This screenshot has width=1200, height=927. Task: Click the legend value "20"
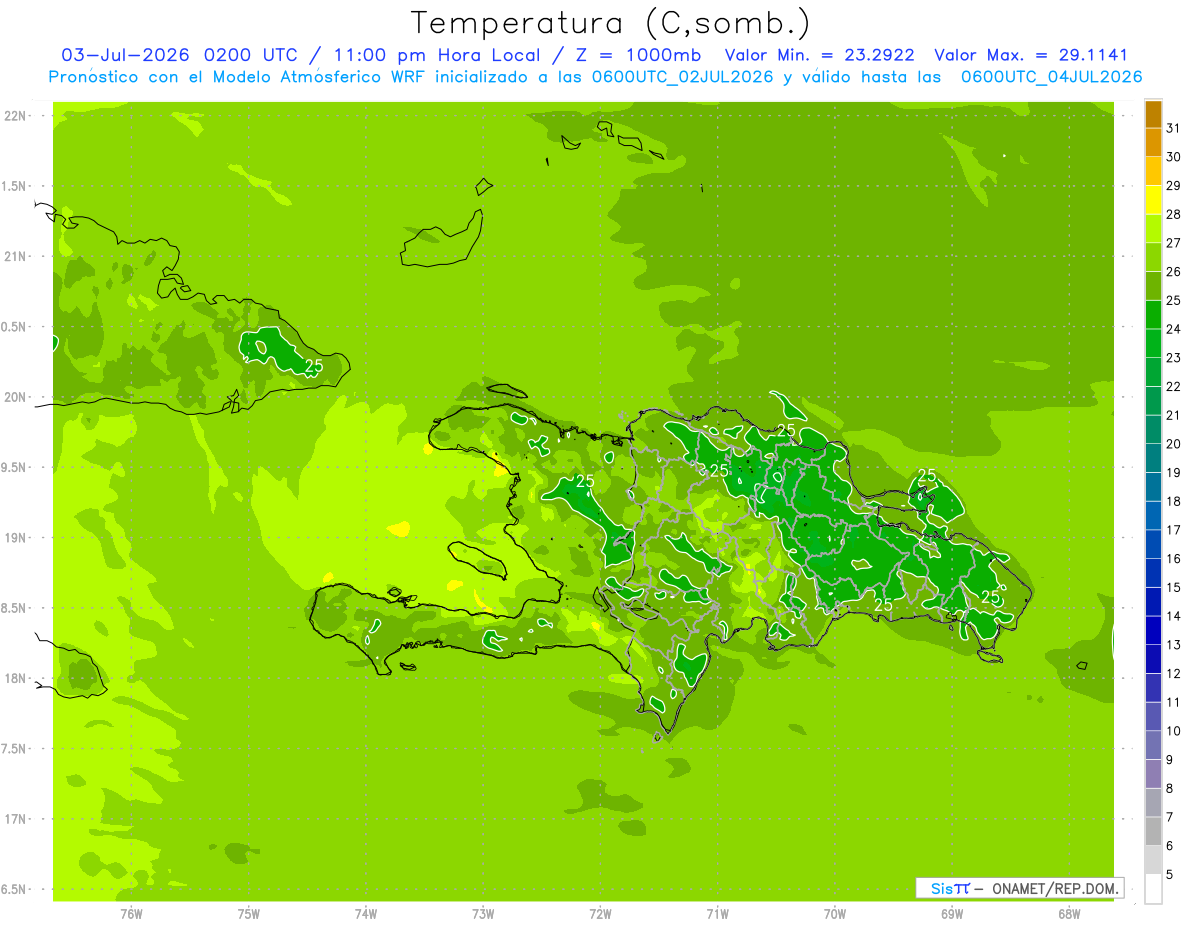1174,444
